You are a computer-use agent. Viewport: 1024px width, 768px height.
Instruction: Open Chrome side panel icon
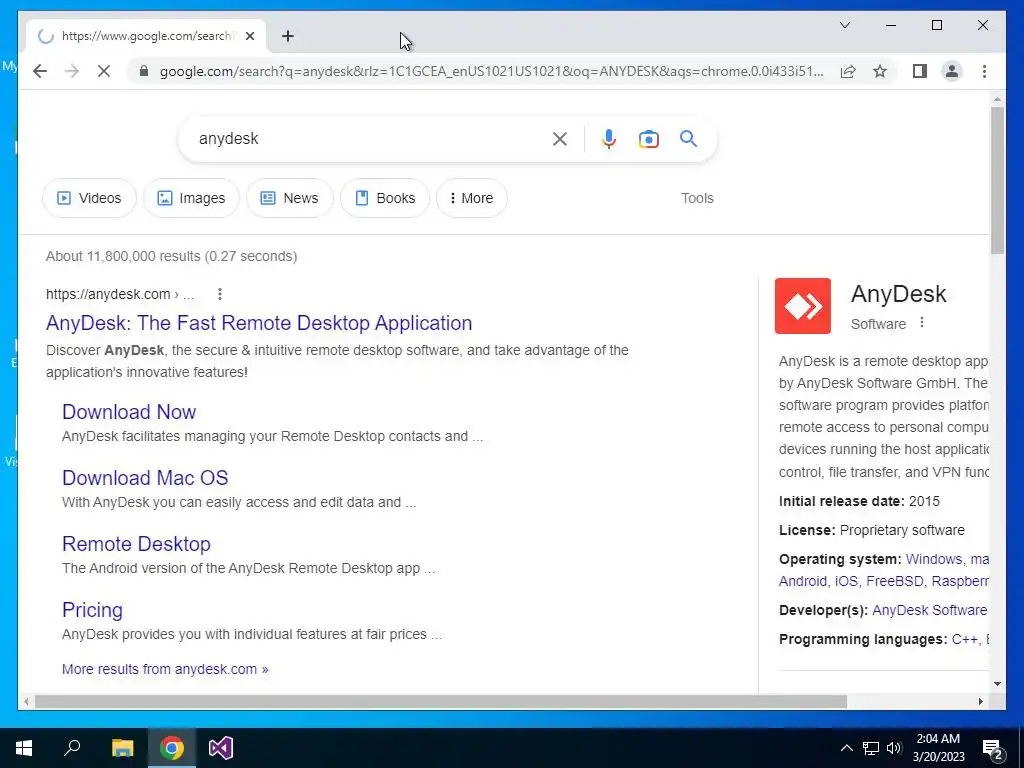pyautogui.click(x=920, y=71)
